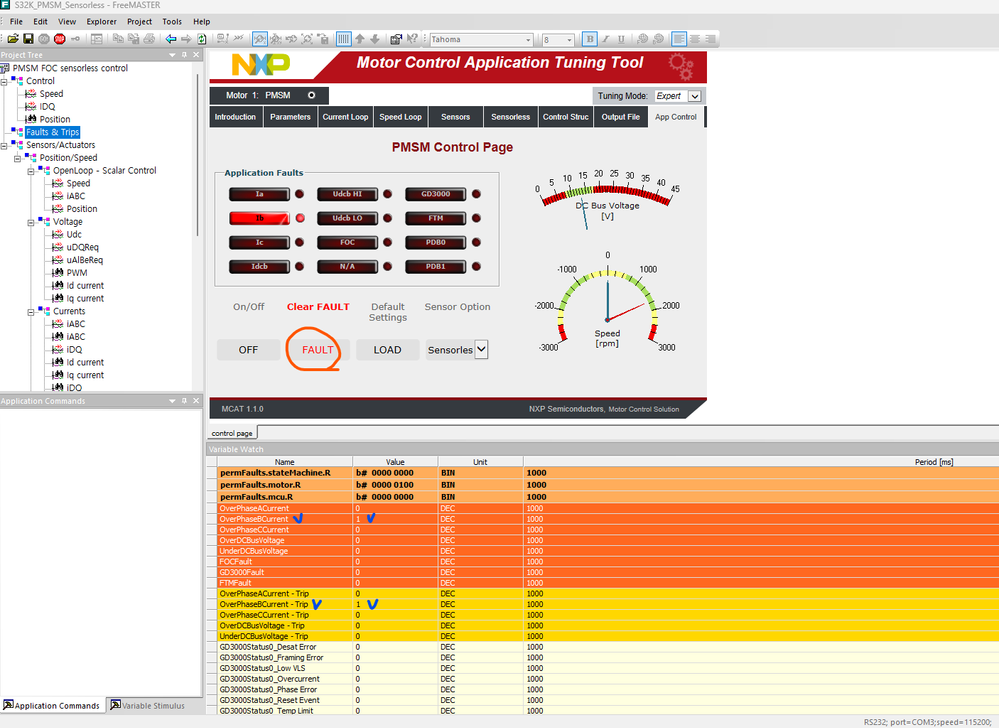This screenshot has width=999, height=728.
Task: Collapse the Voltage tree node
Action: click(31, 222)
